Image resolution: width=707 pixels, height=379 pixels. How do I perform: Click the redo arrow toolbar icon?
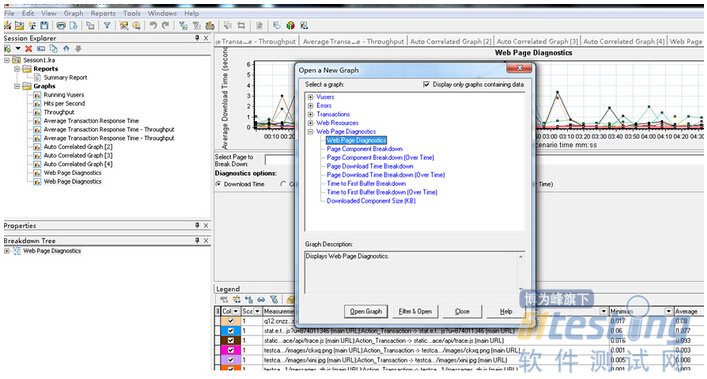point(165,26)
